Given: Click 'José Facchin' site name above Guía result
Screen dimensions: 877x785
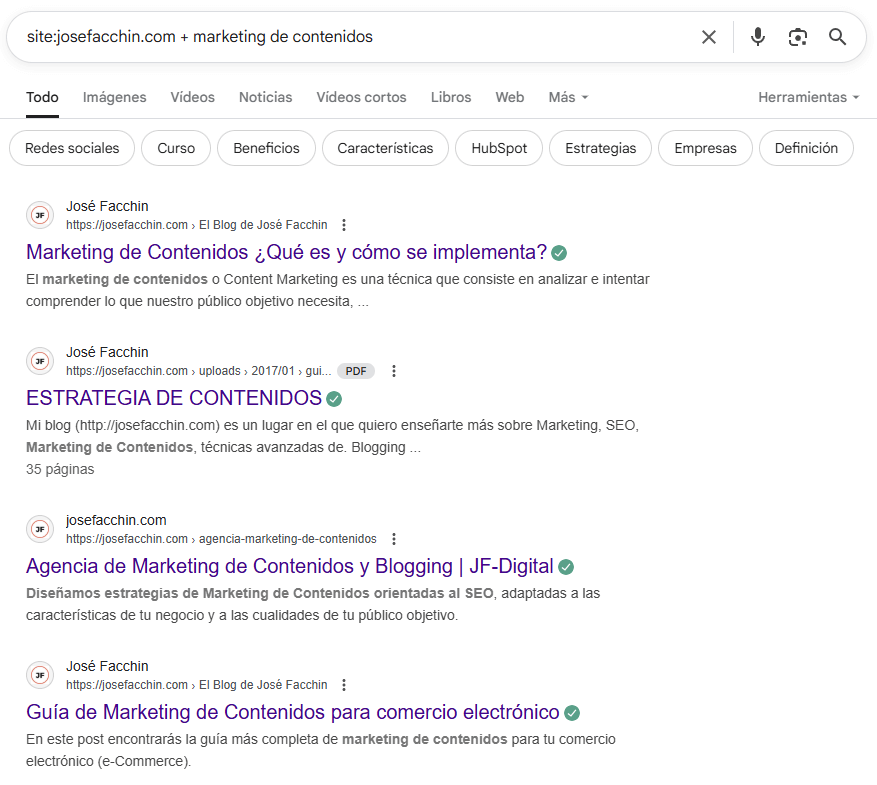Looking at the screenshot, I should coord(107,666).
